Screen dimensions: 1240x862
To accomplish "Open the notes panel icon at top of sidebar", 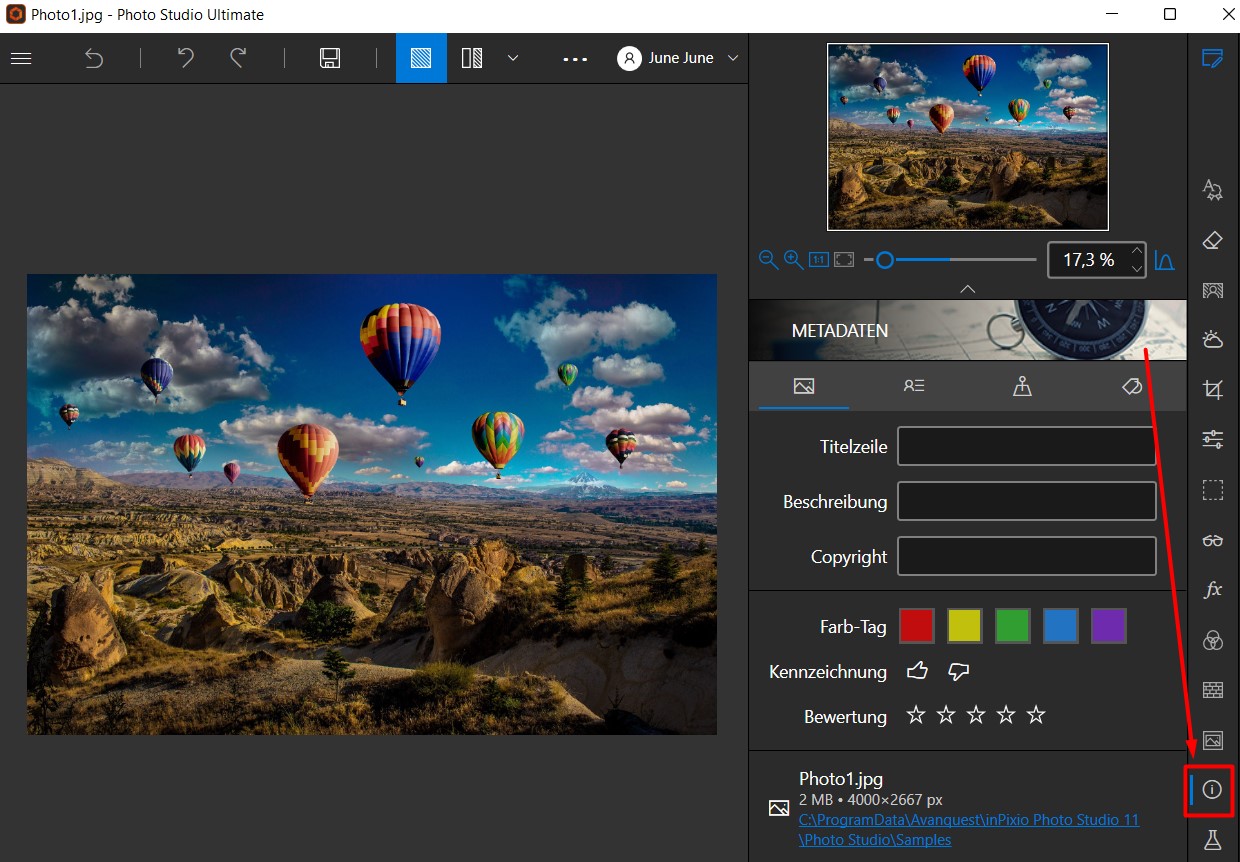I will coord(1213,57).
